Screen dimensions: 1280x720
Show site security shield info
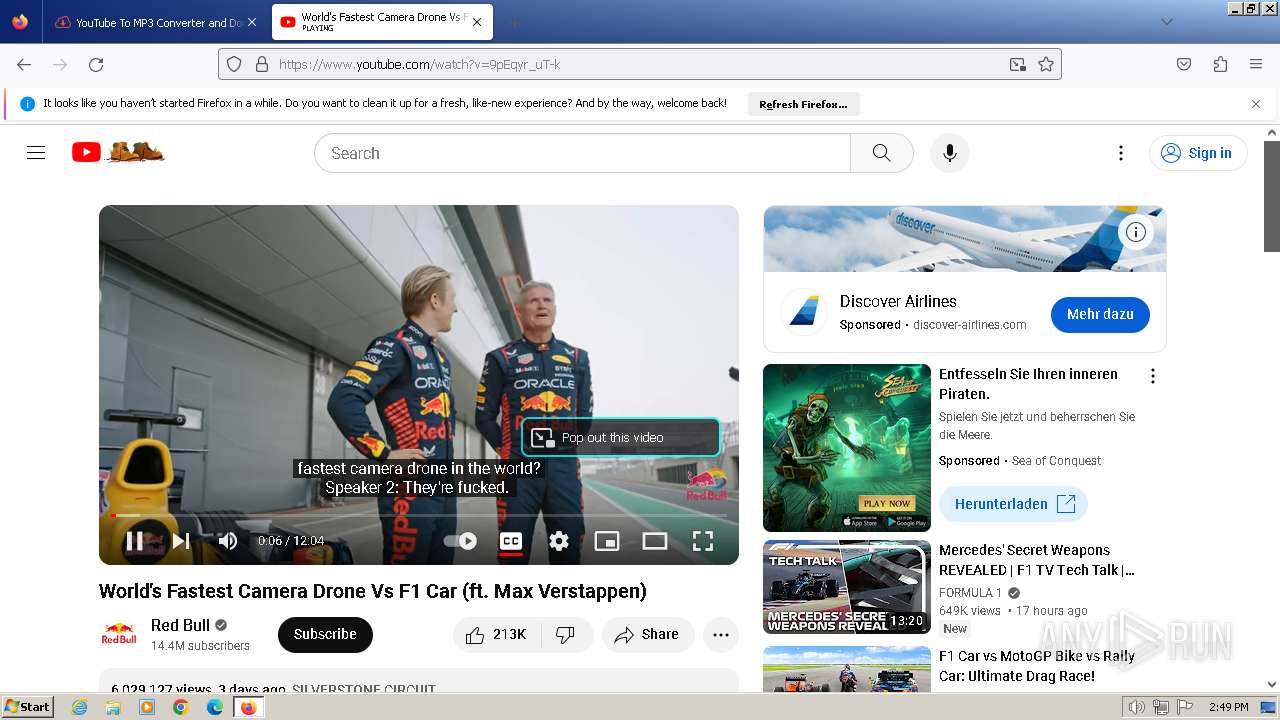click(234, 64)
